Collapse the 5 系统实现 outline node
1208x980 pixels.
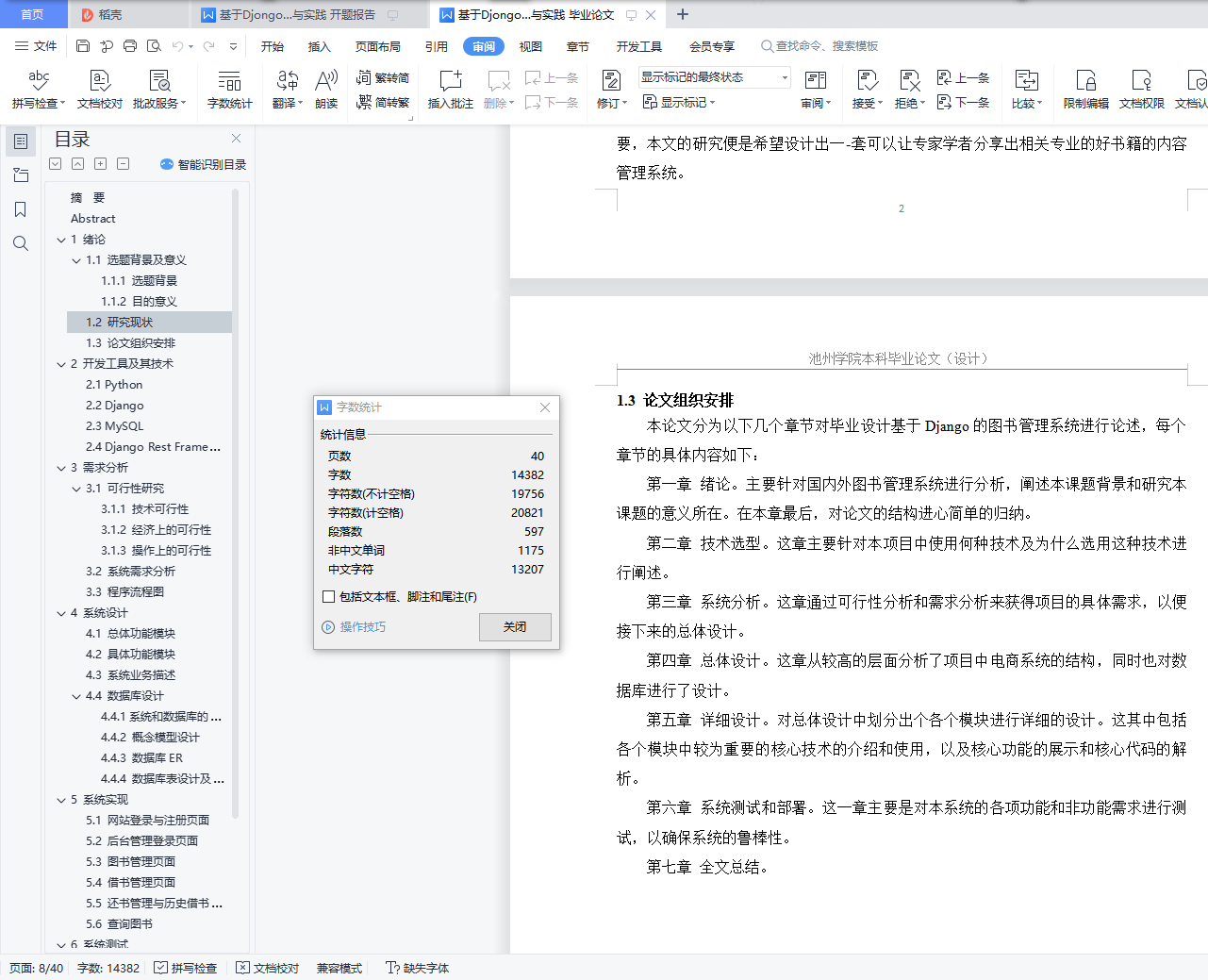61,800
